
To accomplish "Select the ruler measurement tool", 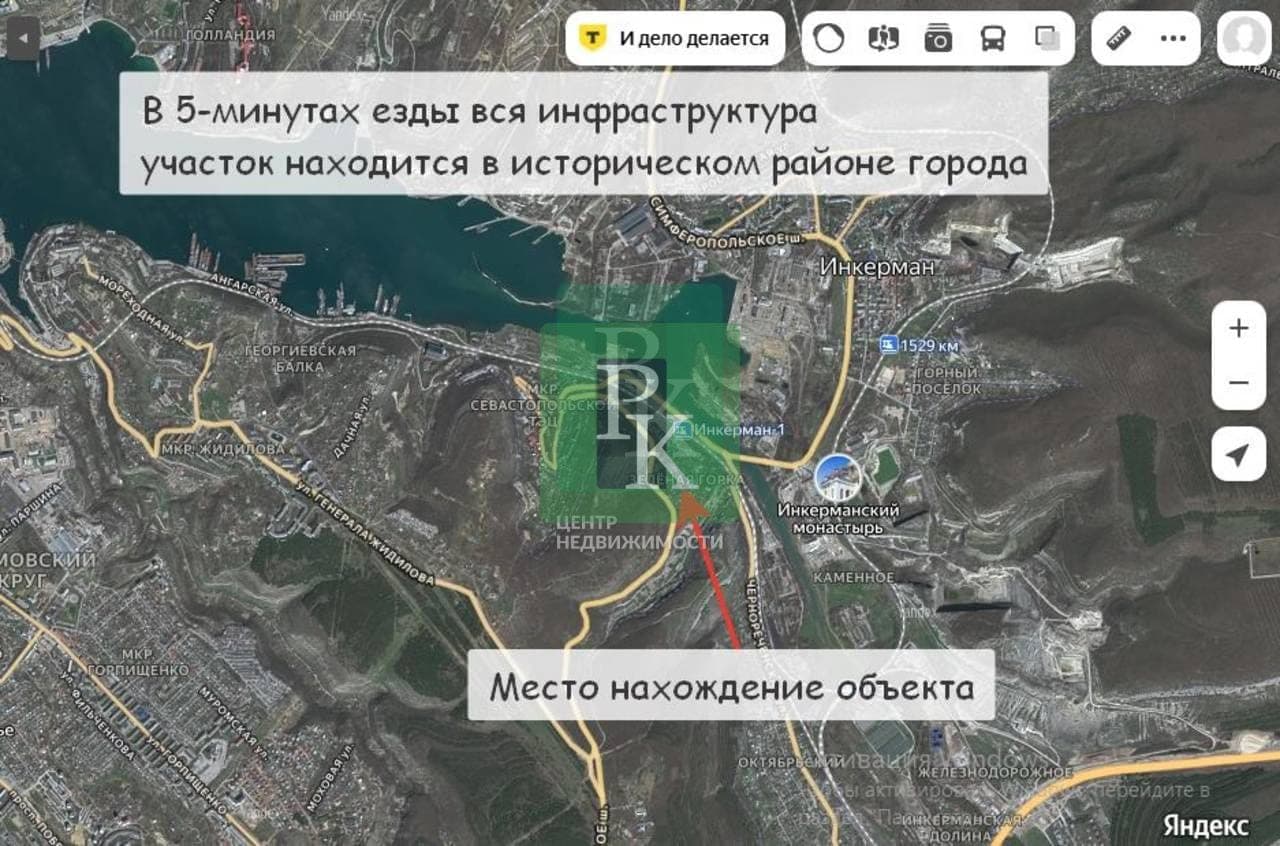I will pyautogui.click(x=1119, y=39).
